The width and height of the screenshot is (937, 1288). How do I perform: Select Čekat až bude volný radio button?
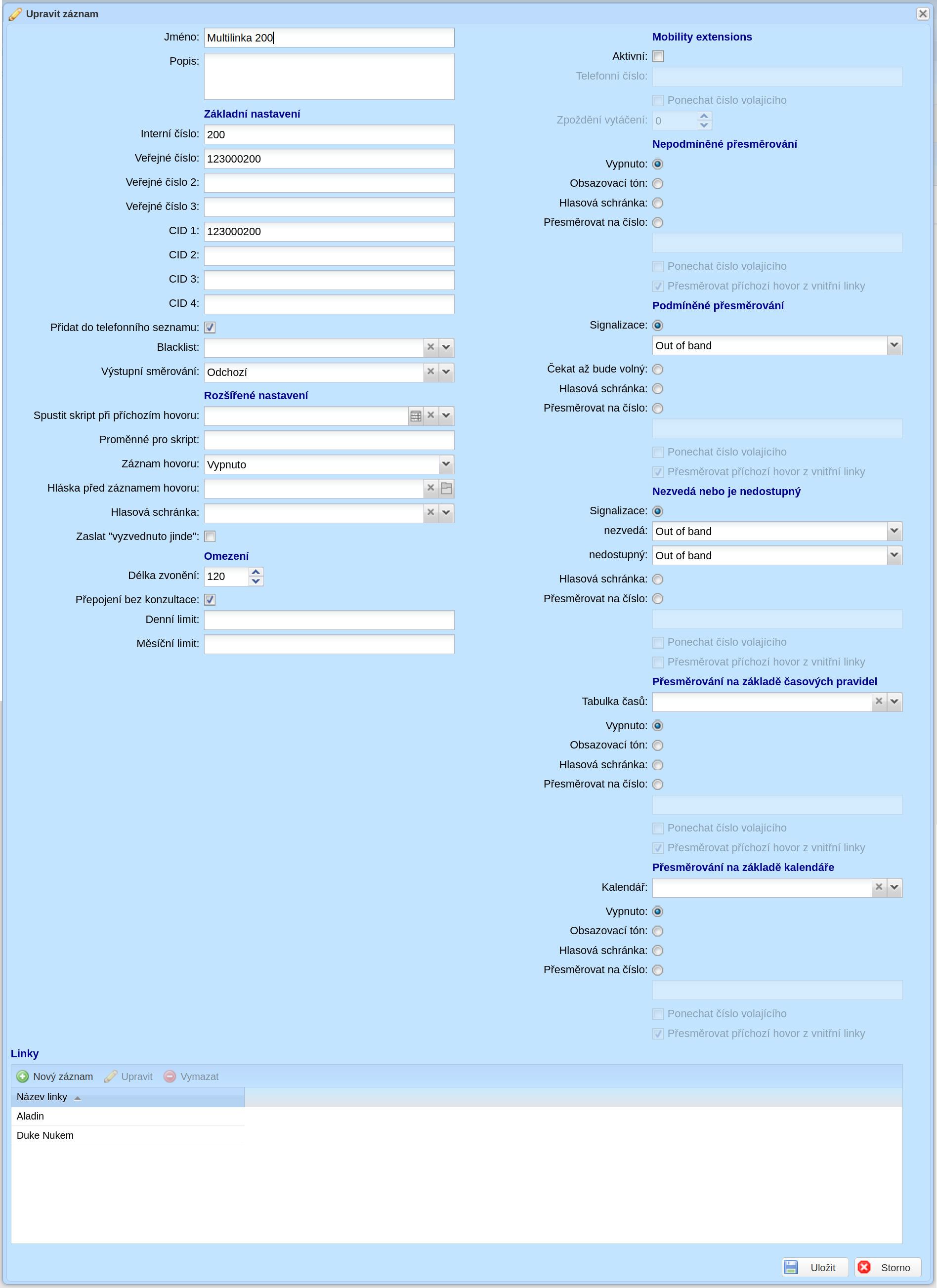[658, 370]
